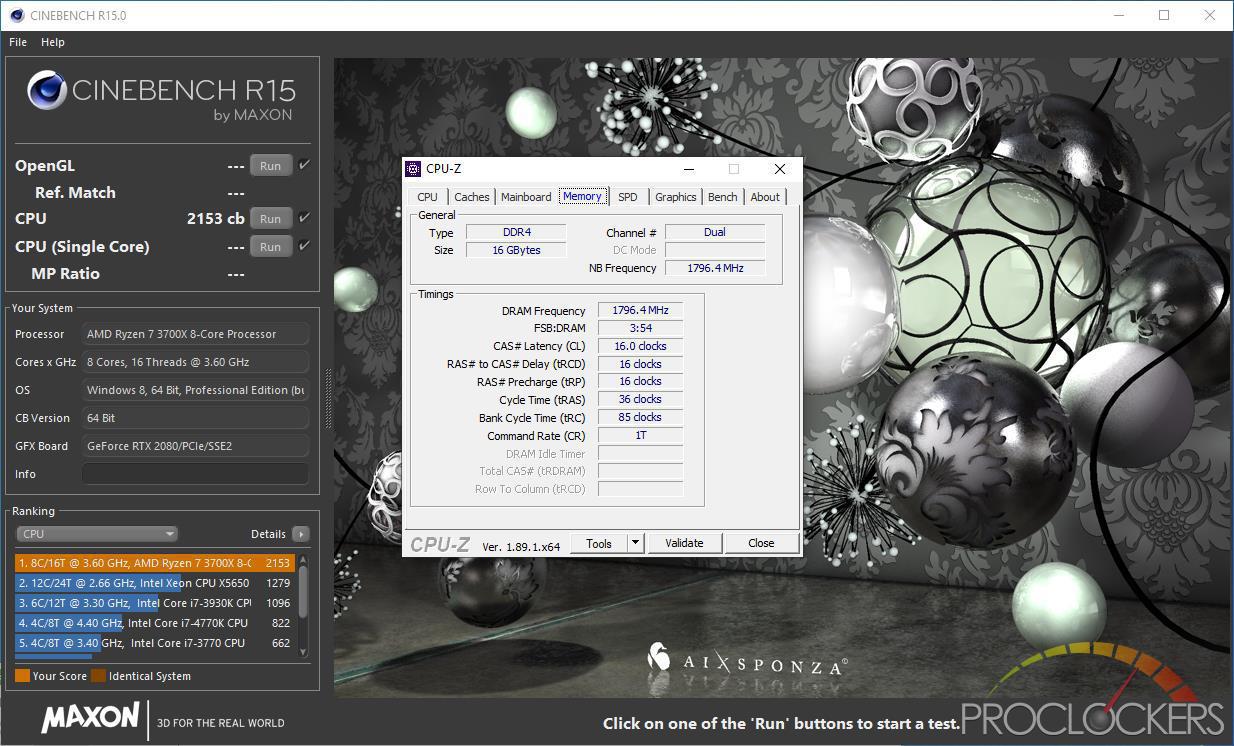Click the Validate button in CPU-Z
The image size is (1234, 746).
pyautogui.click(x=684, y=543)
